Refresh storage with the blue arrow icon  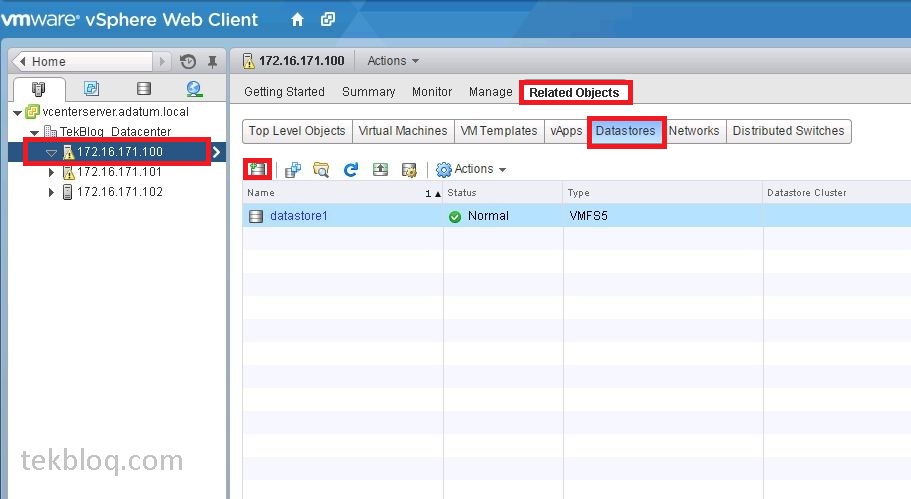coord(350,169)
